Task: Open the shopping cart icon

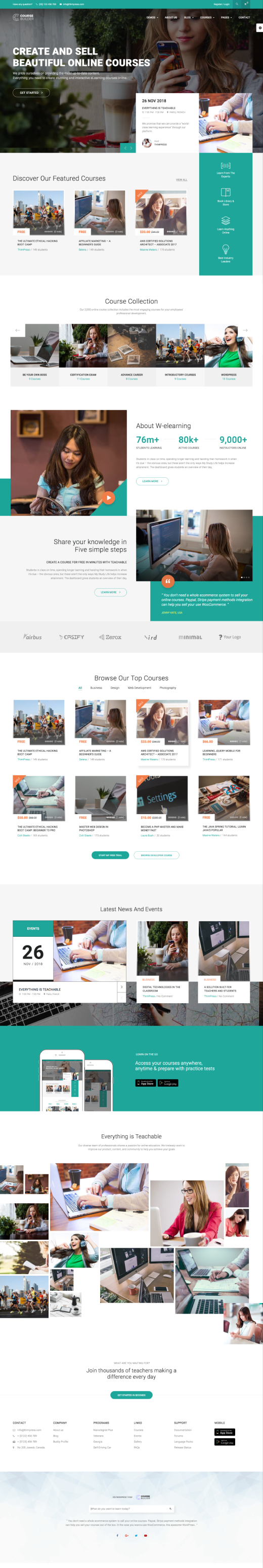Action: [x=245, y=4]
